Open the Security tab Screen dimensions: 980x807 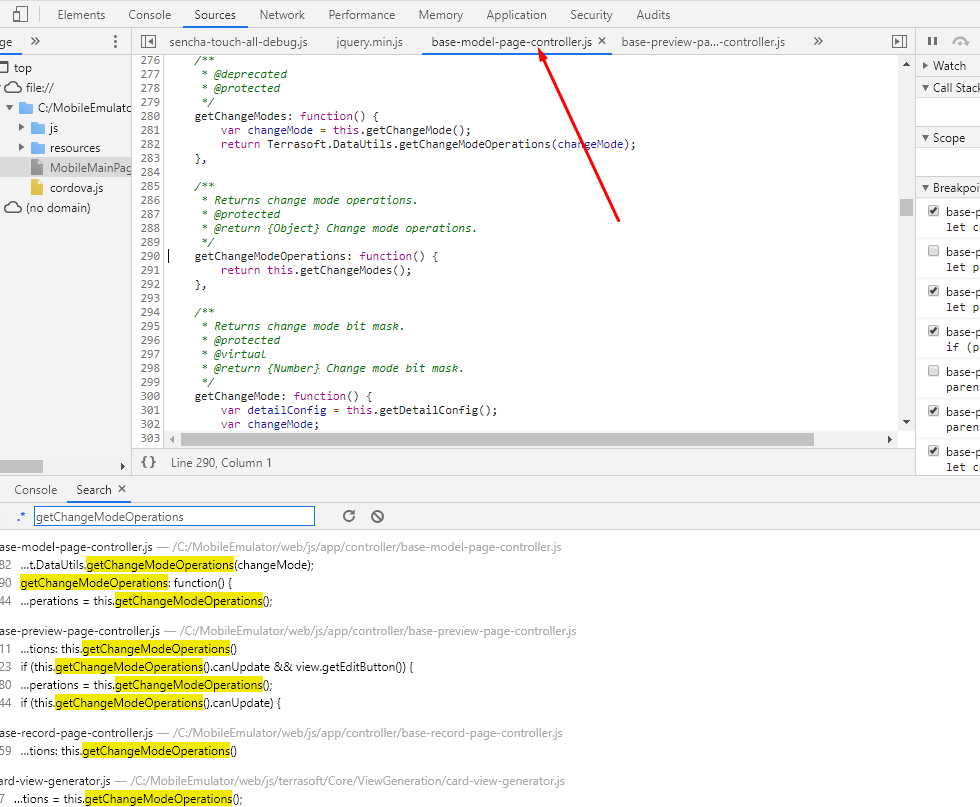point(591,14)
